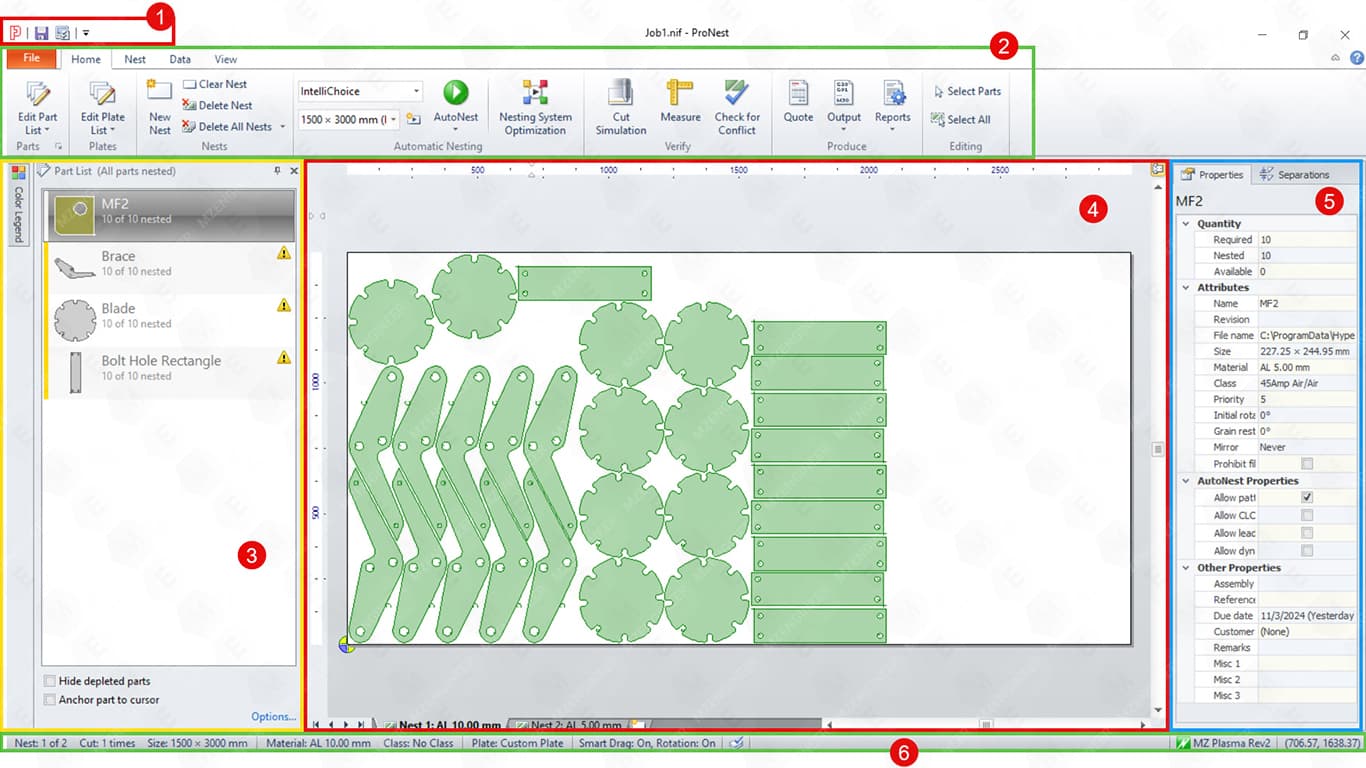Click the Save icon in quick access toolbar
Viewport: 1366px width, 768px height.
click(x=42, y=33)
